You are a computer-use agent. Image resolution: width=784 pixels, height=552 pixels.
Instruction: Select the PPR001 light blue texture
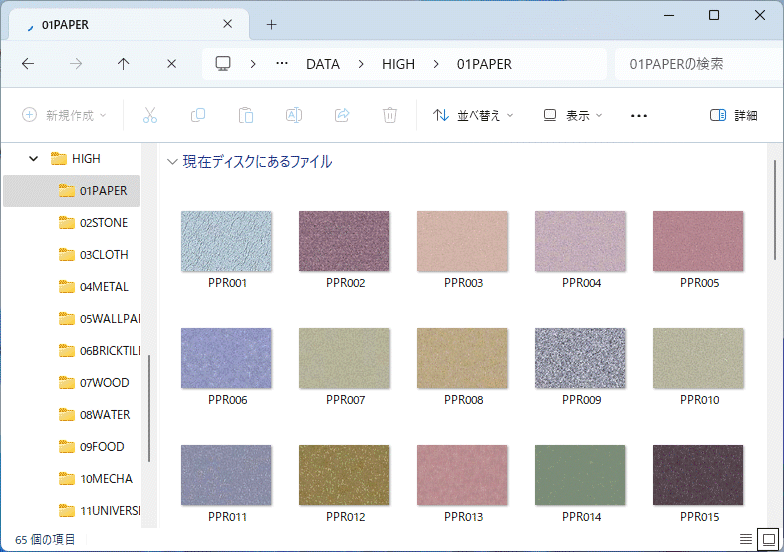226,242
